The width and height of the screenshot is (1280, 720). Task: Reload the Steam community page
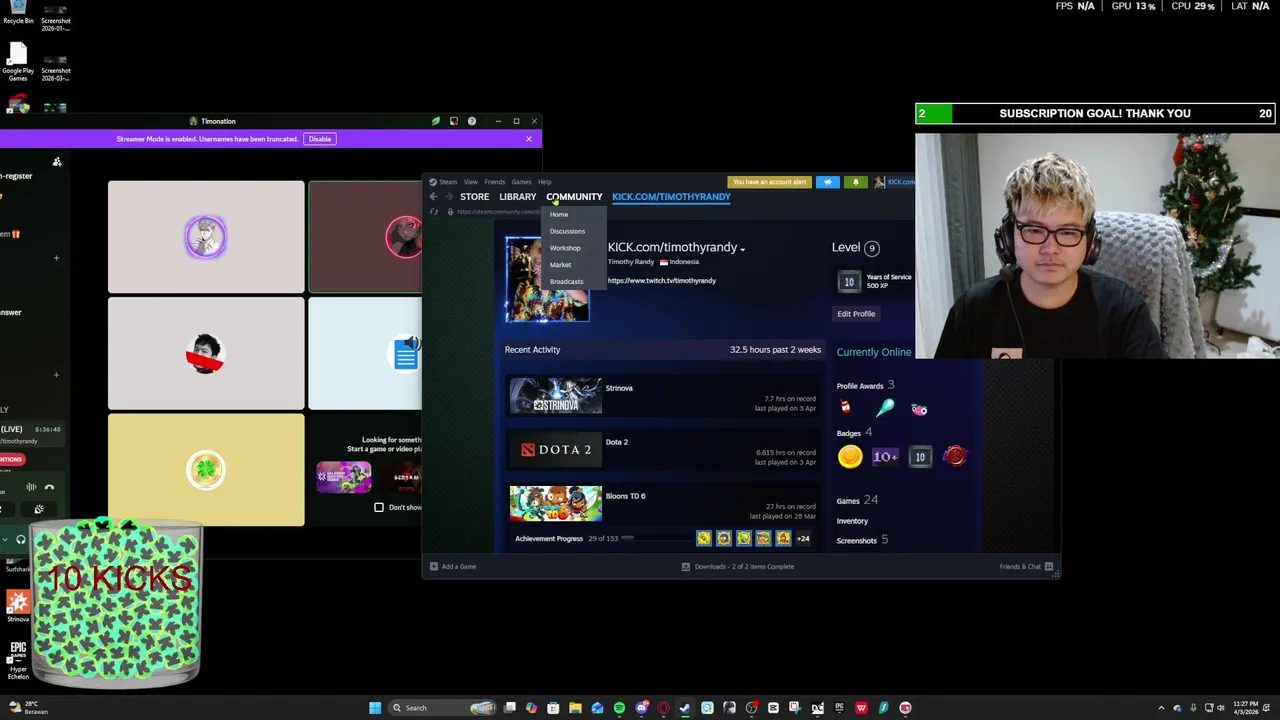tap(433, 212)
